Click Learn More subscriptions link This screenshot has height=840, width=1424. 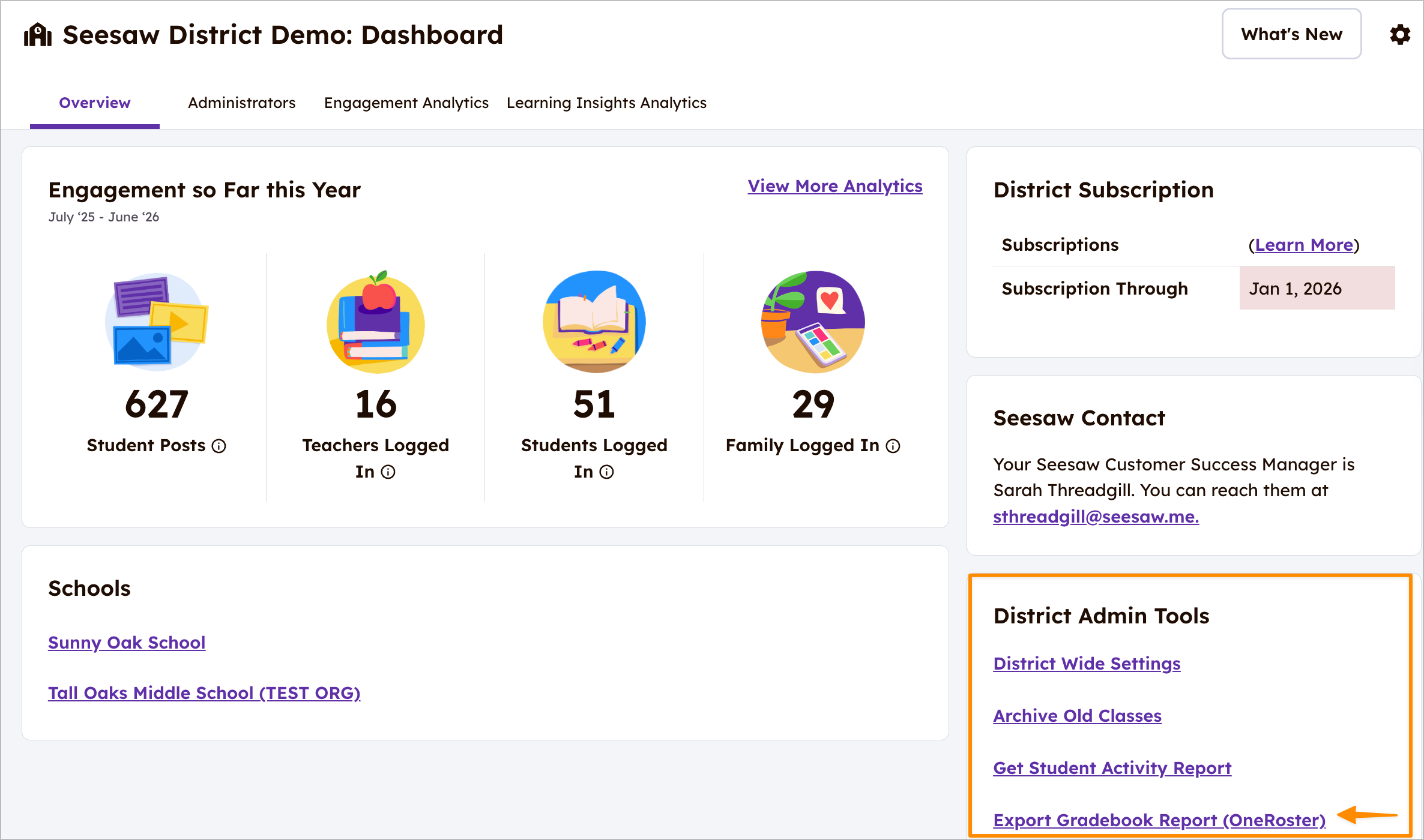pos(1304,245)
